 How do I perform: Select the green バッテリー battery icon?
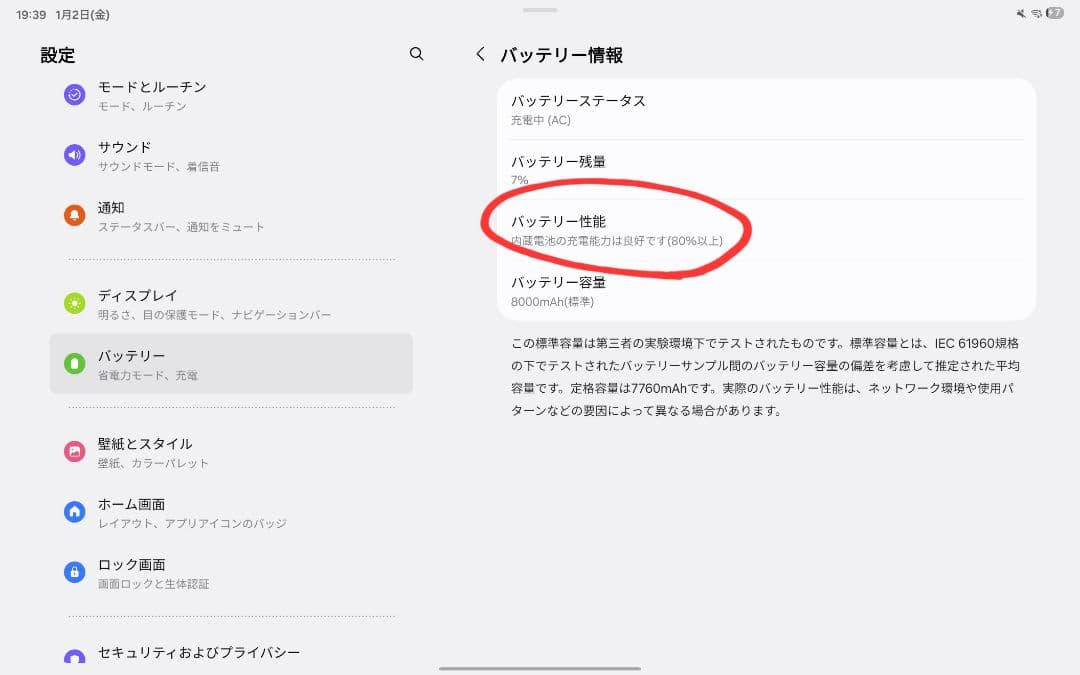coord(73,364)
